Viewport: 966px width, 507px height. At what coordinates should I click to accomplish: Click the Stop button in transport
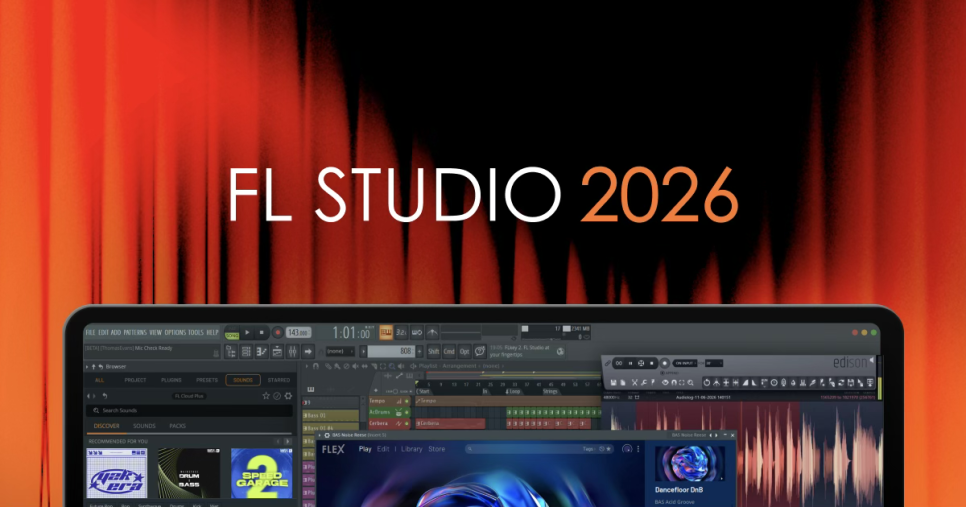tap(262, 332)
